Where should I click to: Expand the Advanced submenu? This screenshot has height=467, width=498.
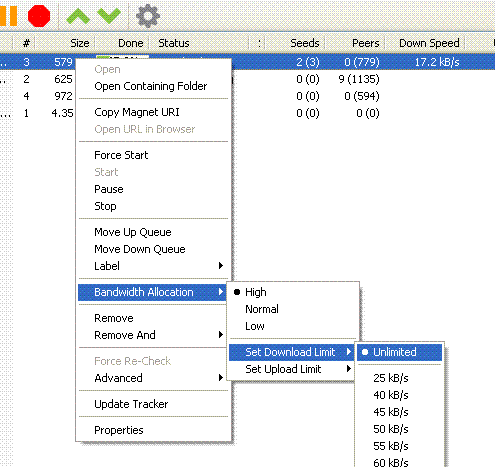(x=152, y=378)
